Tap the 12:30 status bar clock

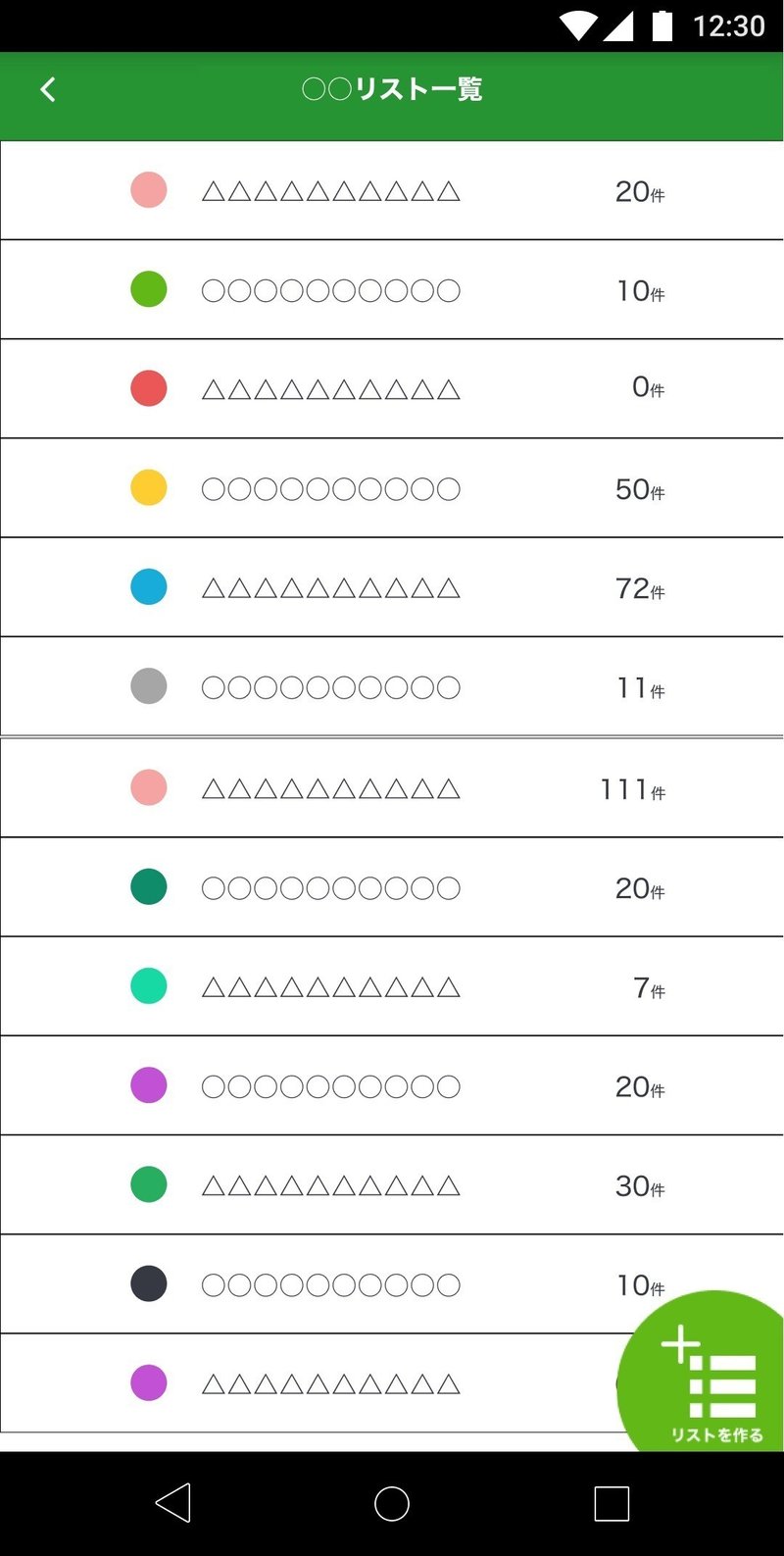[x=728, y=25]
